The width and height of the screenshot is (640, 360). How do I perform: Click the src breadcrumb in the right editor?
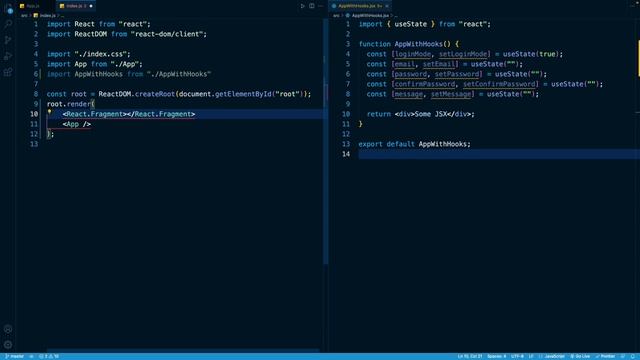pos(336,16)
